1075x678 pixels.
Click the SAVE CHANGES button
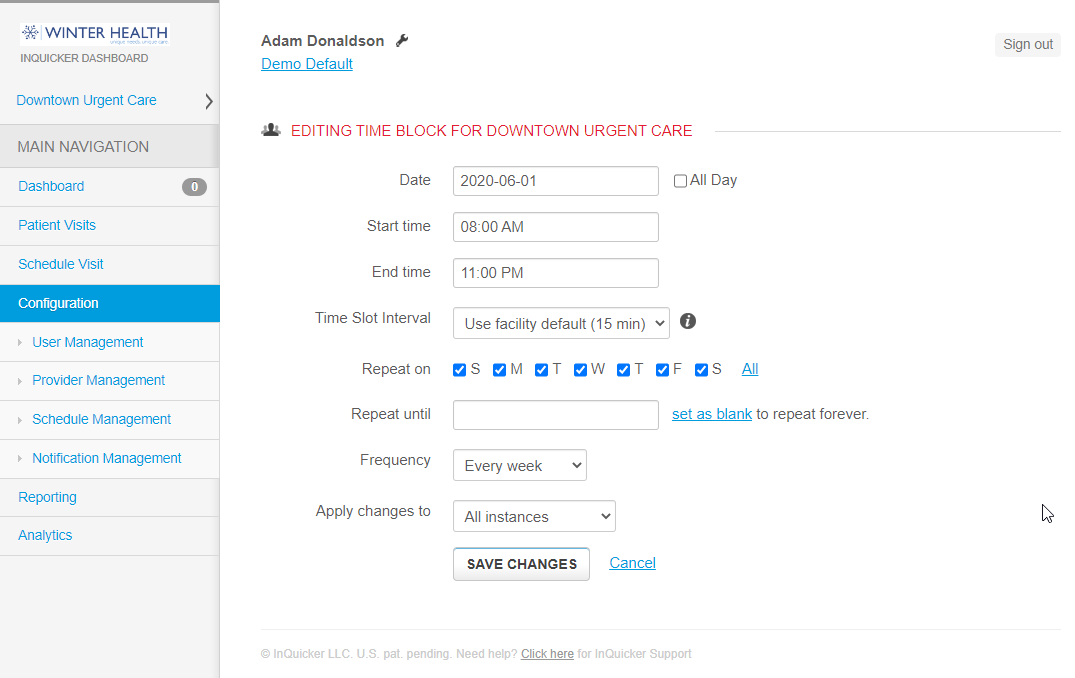[x=521, y=564]
